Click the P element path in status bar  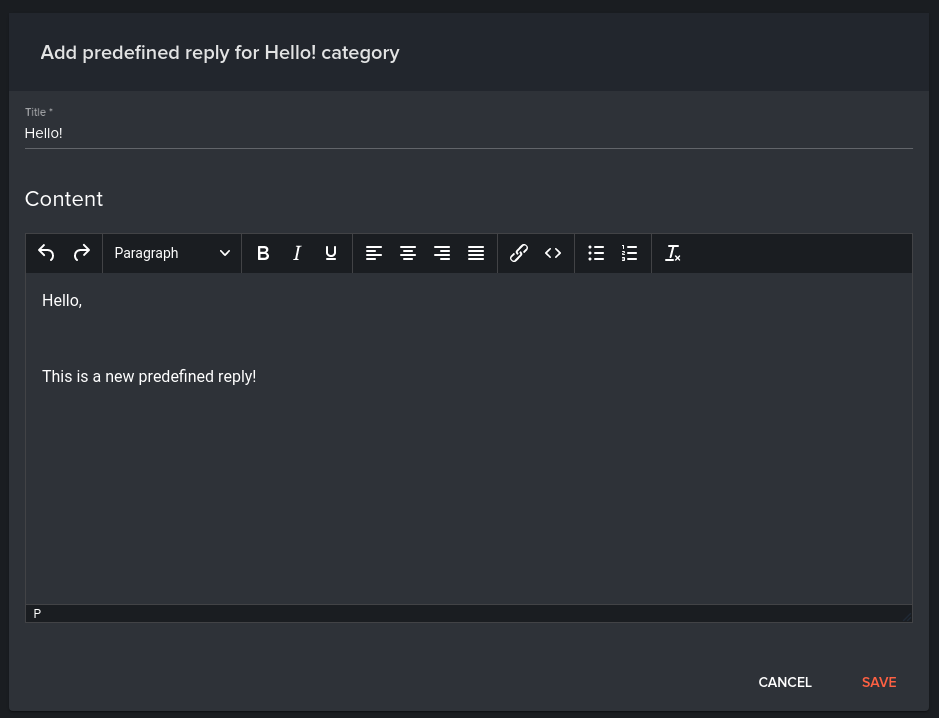coord(37,613)
